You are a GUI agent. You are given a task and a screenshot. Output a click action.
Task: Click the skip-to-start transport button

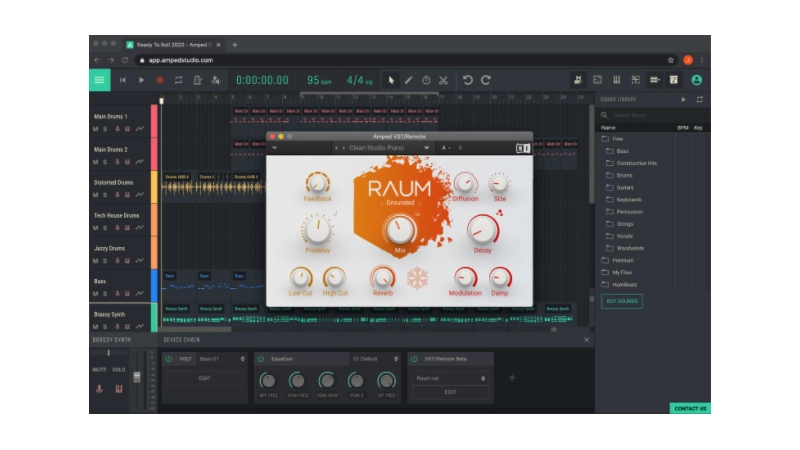[122, 80]
